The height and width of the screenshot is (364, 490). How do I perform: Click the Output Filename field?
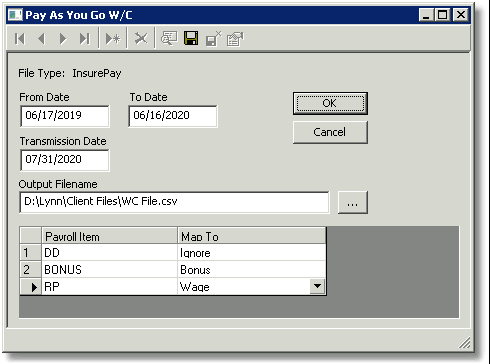tap(174, 202)
